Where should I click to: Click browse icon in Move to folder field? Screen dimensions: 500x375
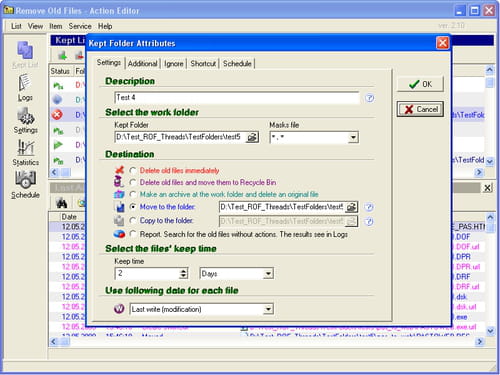point(351,207)
